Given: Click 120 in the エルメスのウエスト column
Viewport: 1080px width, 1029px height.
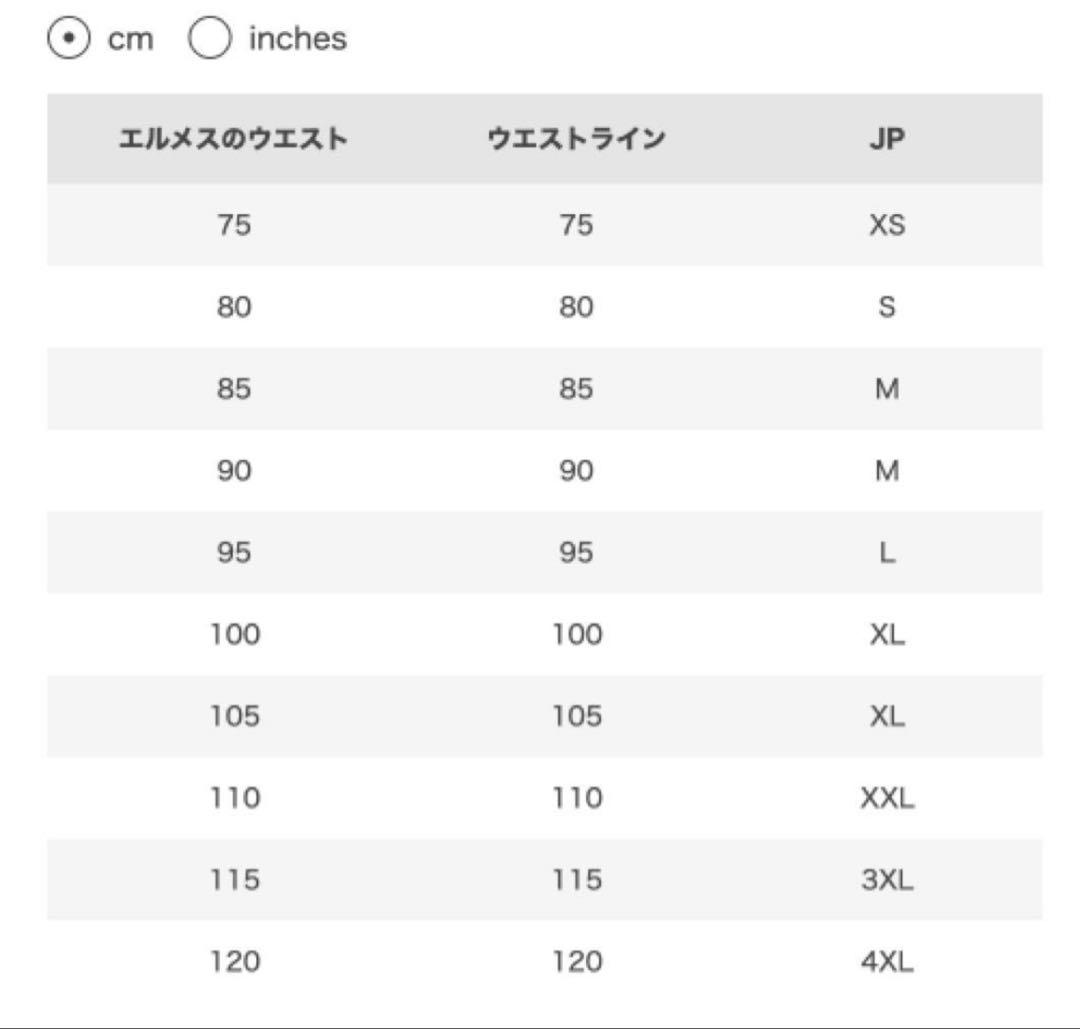Looking at the screenshot, I should click(234, 962).
